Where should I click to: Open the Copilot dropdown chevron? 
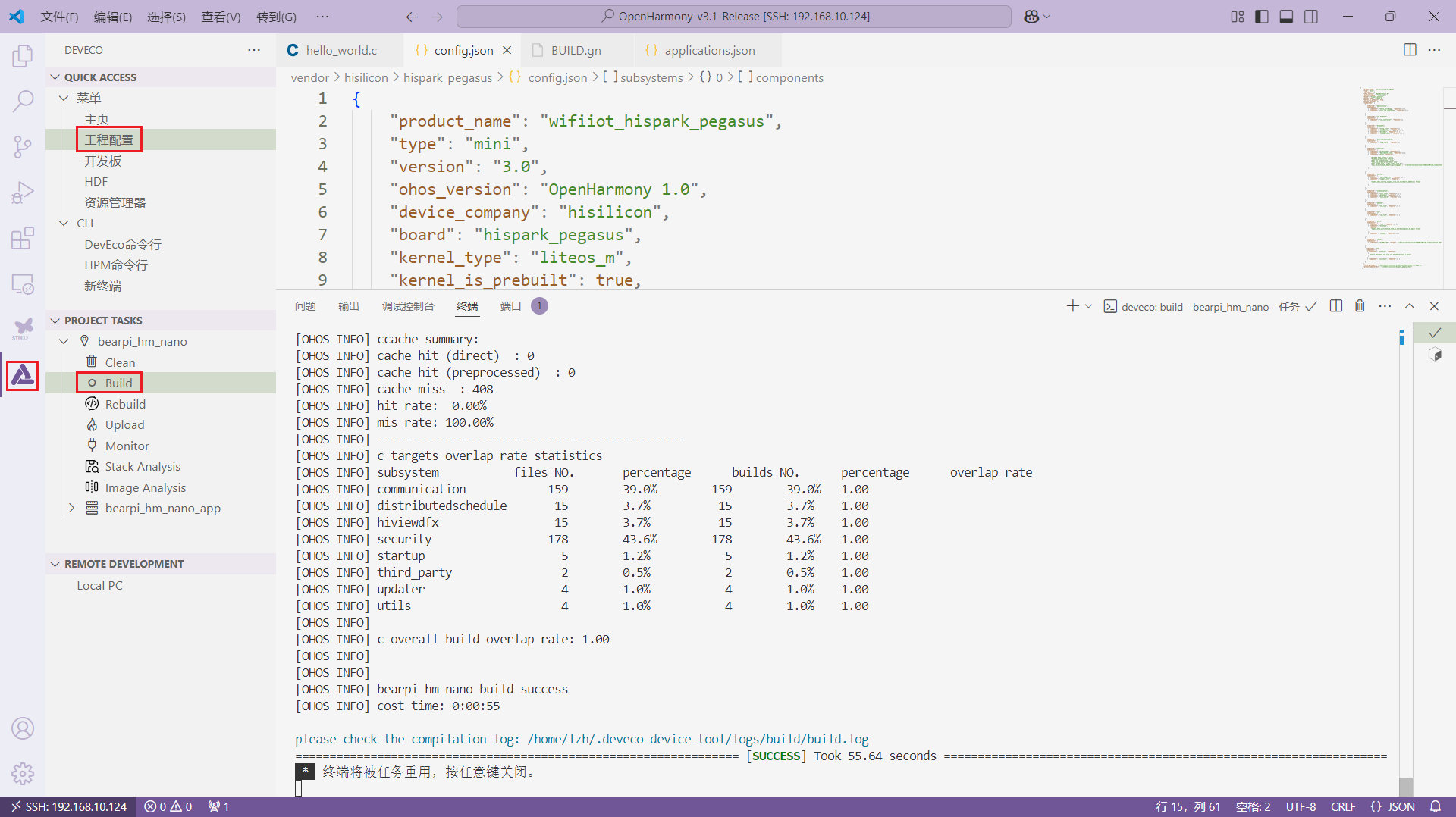[x=1047, y=17]
